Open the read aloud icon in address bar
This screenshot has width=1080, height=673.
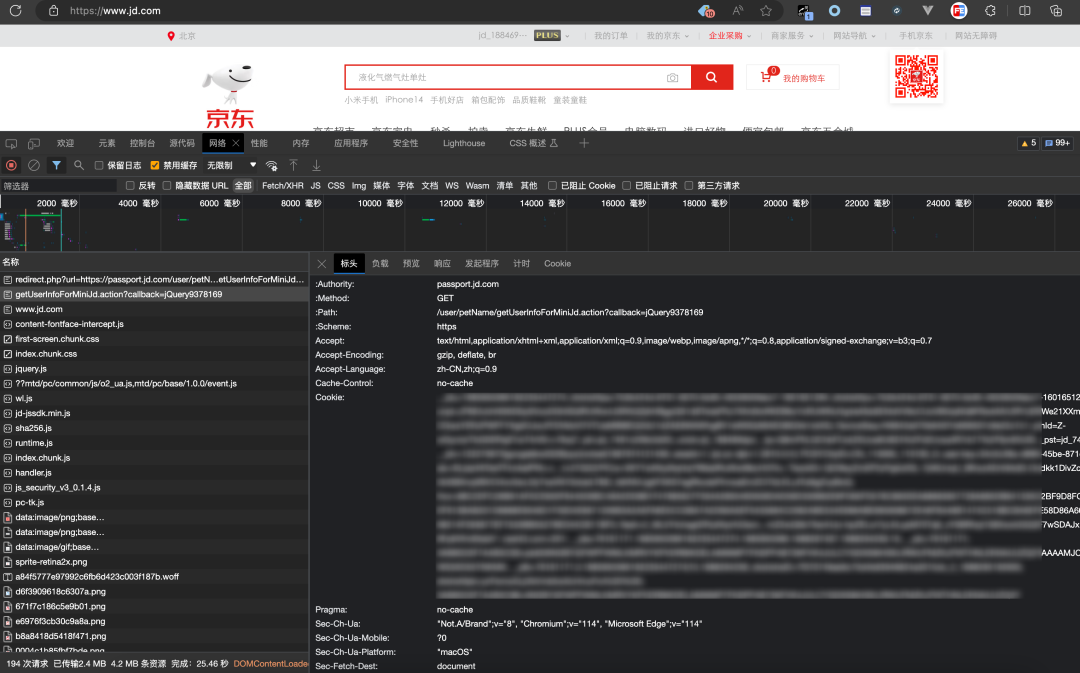coord(738,10)
